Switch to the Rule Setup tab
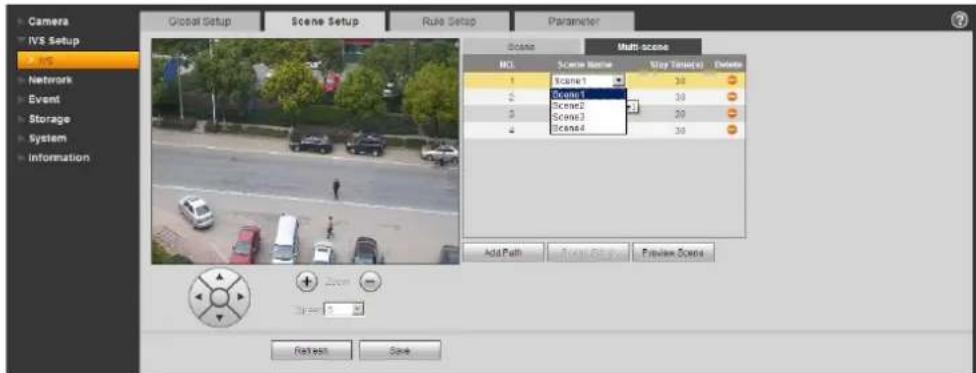 point(449,21)
